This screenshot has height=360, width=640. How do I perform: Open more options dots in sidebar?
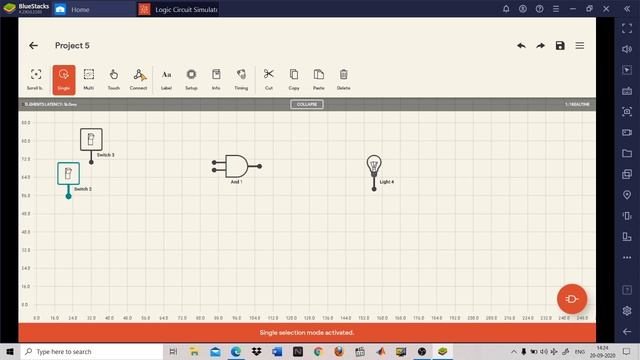(627, 258)
